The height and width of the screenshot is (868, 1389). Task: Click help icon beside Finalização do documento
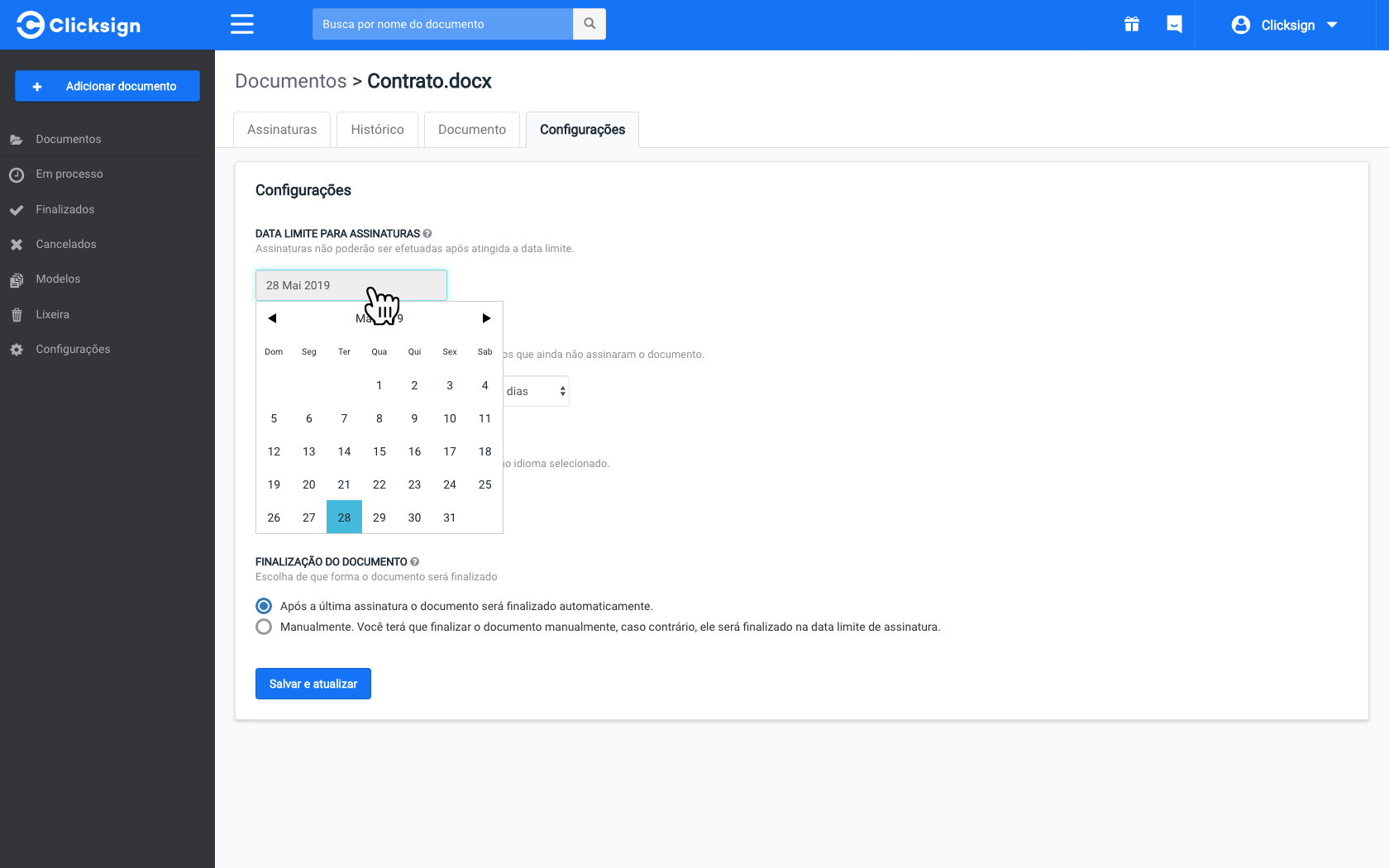415,562
